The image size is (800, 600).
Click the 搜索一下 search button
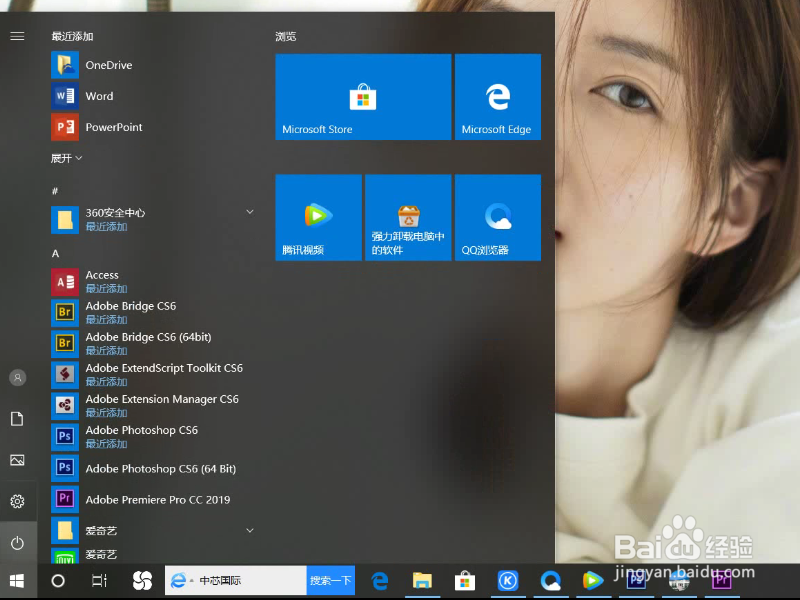pyautogui.click(x=331, y=581)
